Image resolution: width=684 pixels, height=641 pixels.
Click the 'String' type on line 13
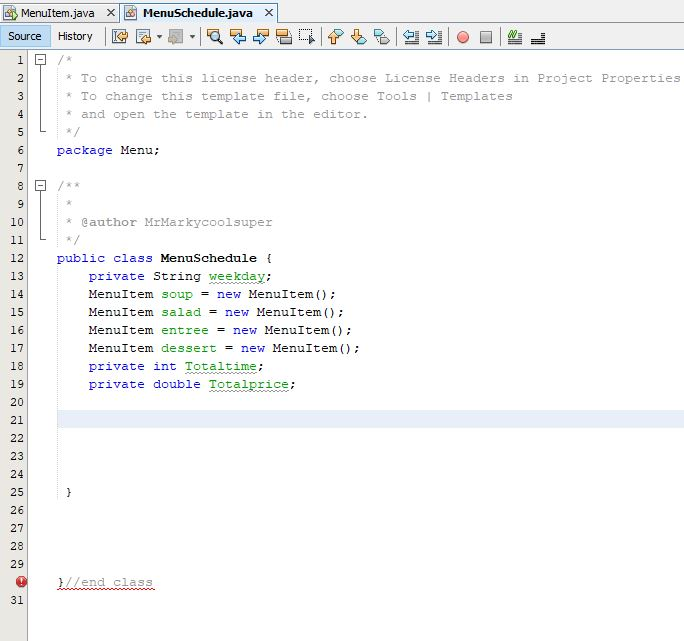177,277
